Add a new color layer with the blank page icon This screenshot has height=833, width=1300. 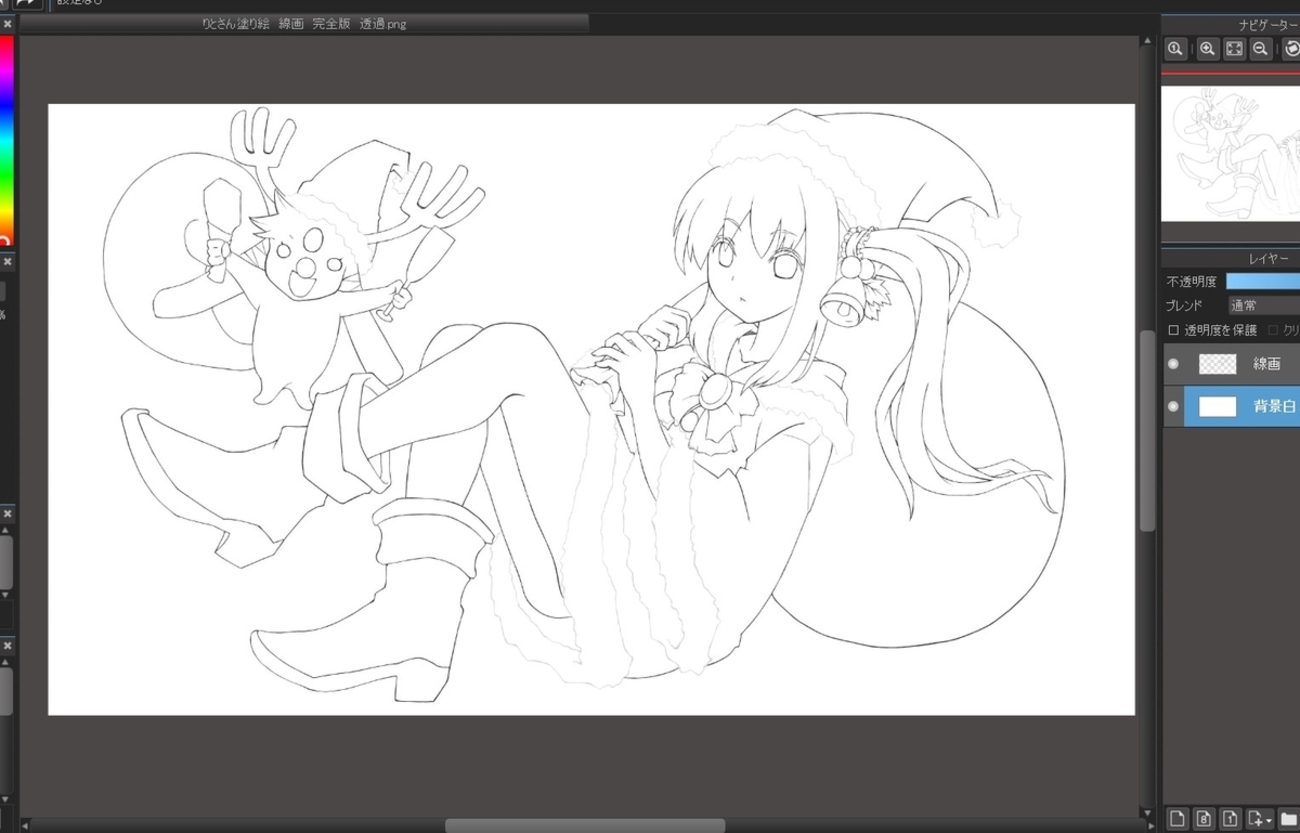pos(1177,819)
